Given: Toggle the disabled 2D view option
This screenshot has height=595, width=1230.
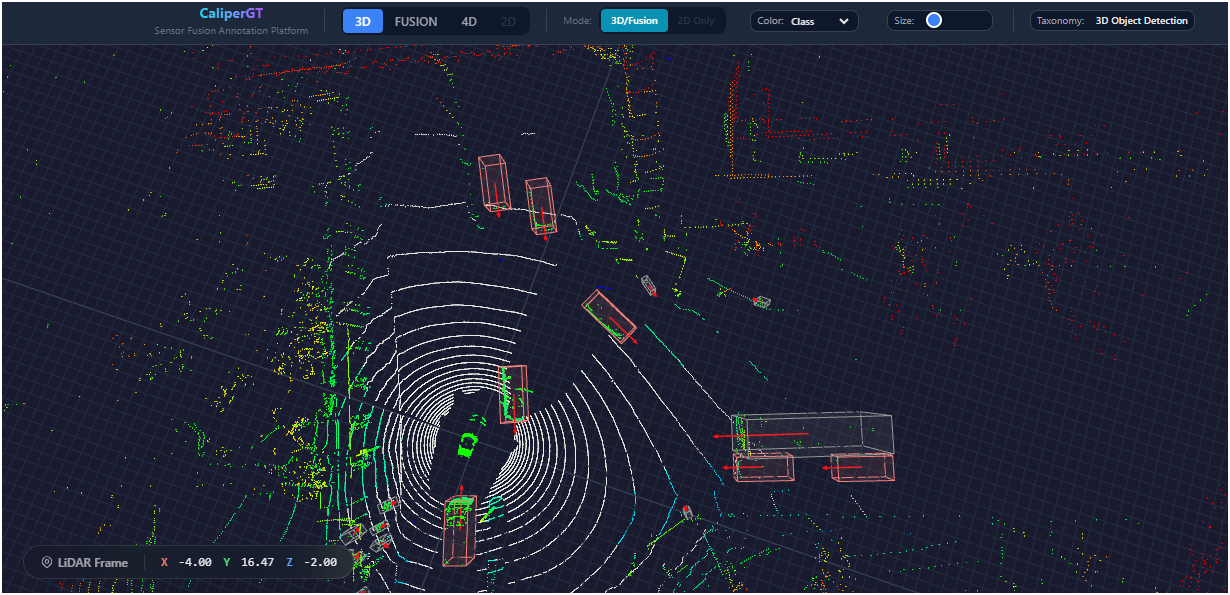Looking at the screenshot, I should [508, 21].
